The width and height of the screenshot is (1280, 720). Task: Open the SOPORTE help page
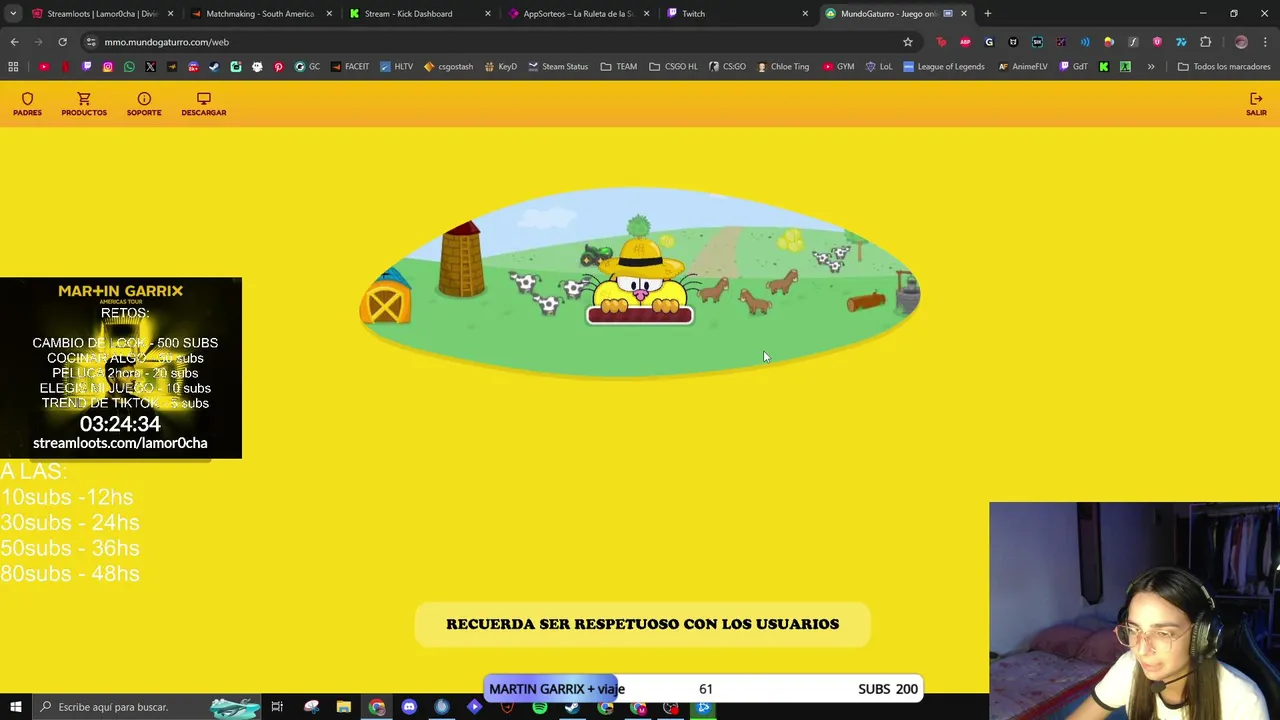(x=144, y=104)
